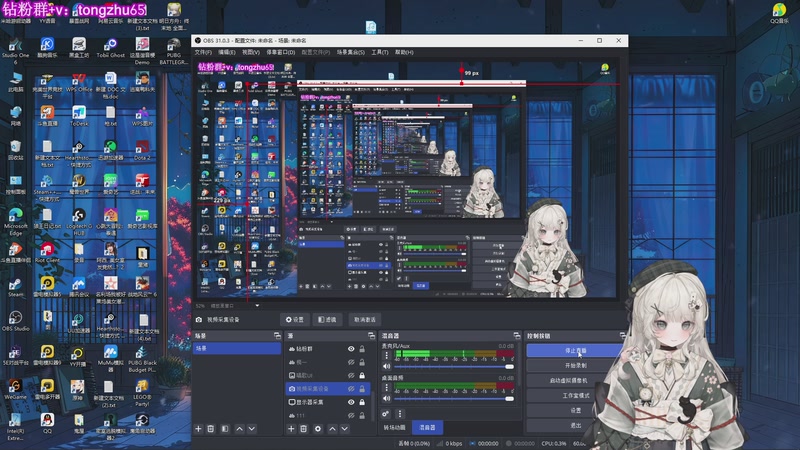The width and height of the screenshot is (800, 450).
Task: Toggle visibility eye for 显示器采集 source
Action: [x=351, y=402]
